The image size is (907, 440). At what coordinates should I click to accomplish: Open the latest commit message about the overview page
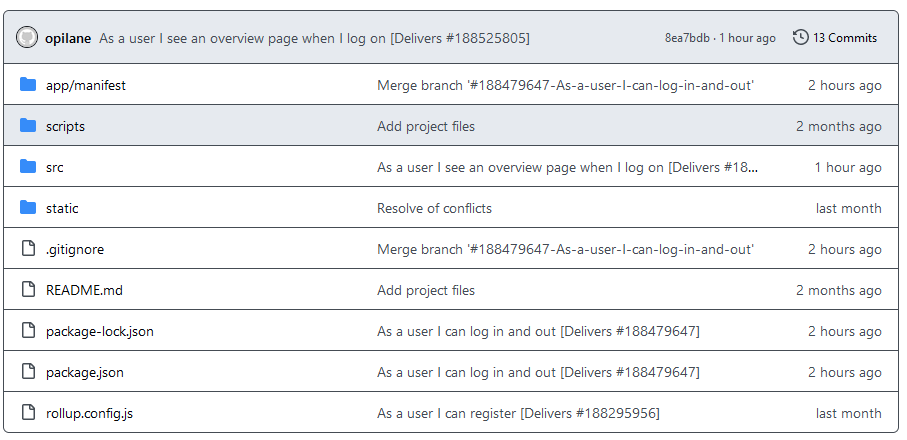pyautogui.click(x=314, y=39)
